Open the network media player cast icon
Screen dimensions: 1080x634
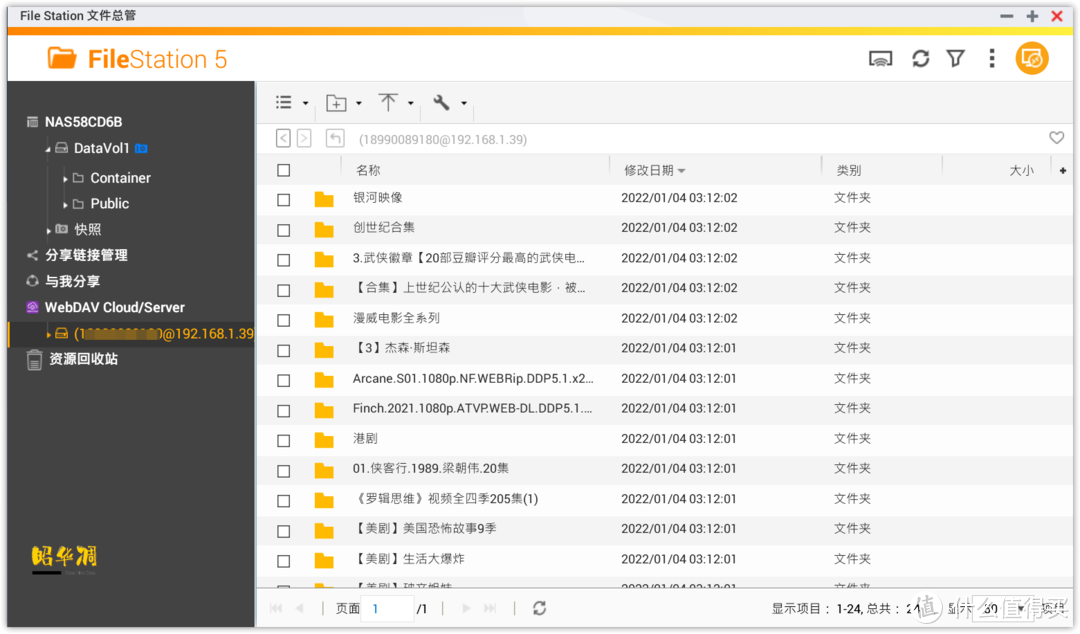click(x=880, y=59)
